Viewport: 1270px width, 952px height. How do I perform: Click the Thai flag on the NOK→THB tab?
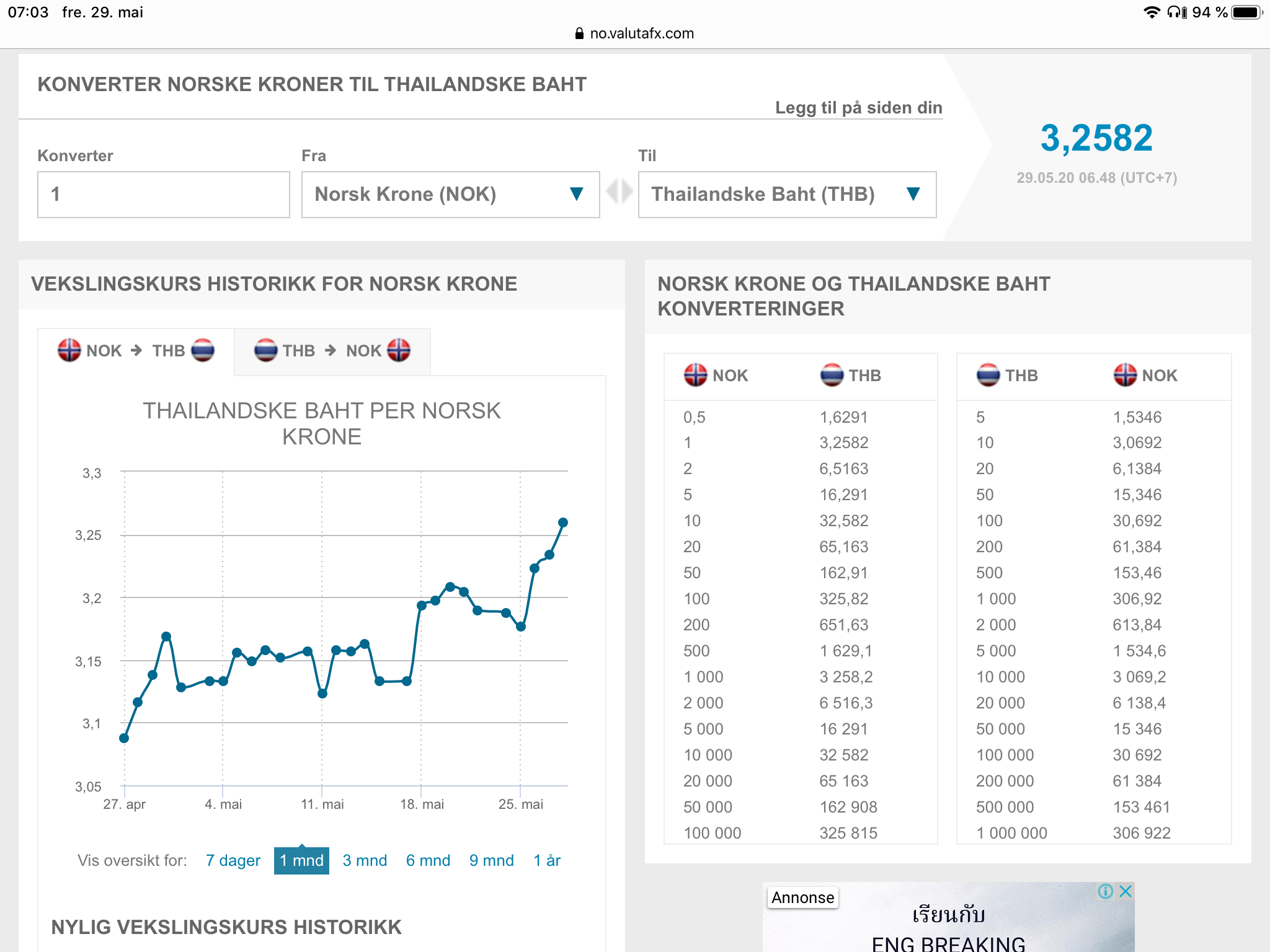pyautogui.click(x=203, y=350)
